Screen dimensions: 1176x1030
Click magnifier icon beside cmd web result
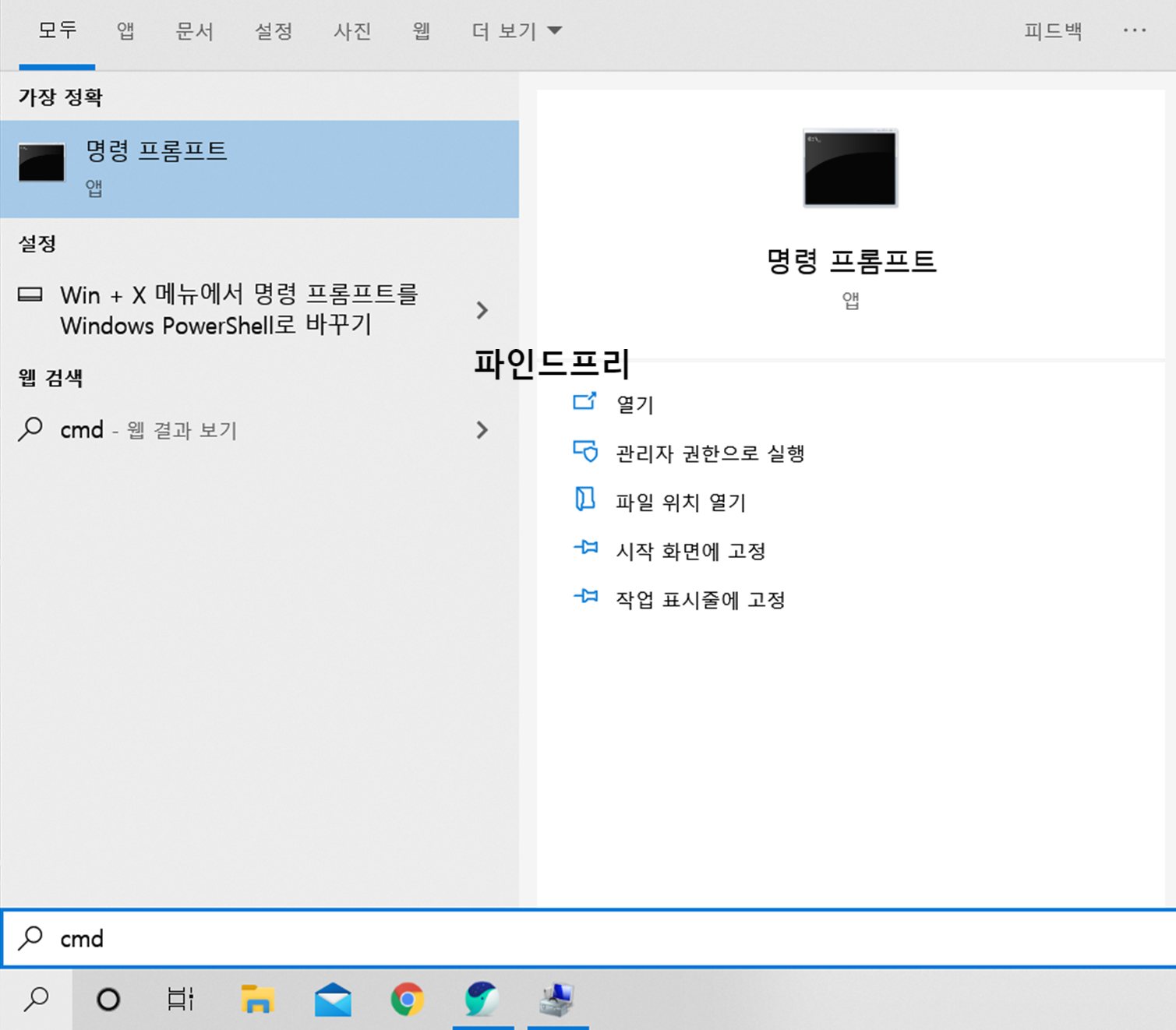(x=30, y=429)
